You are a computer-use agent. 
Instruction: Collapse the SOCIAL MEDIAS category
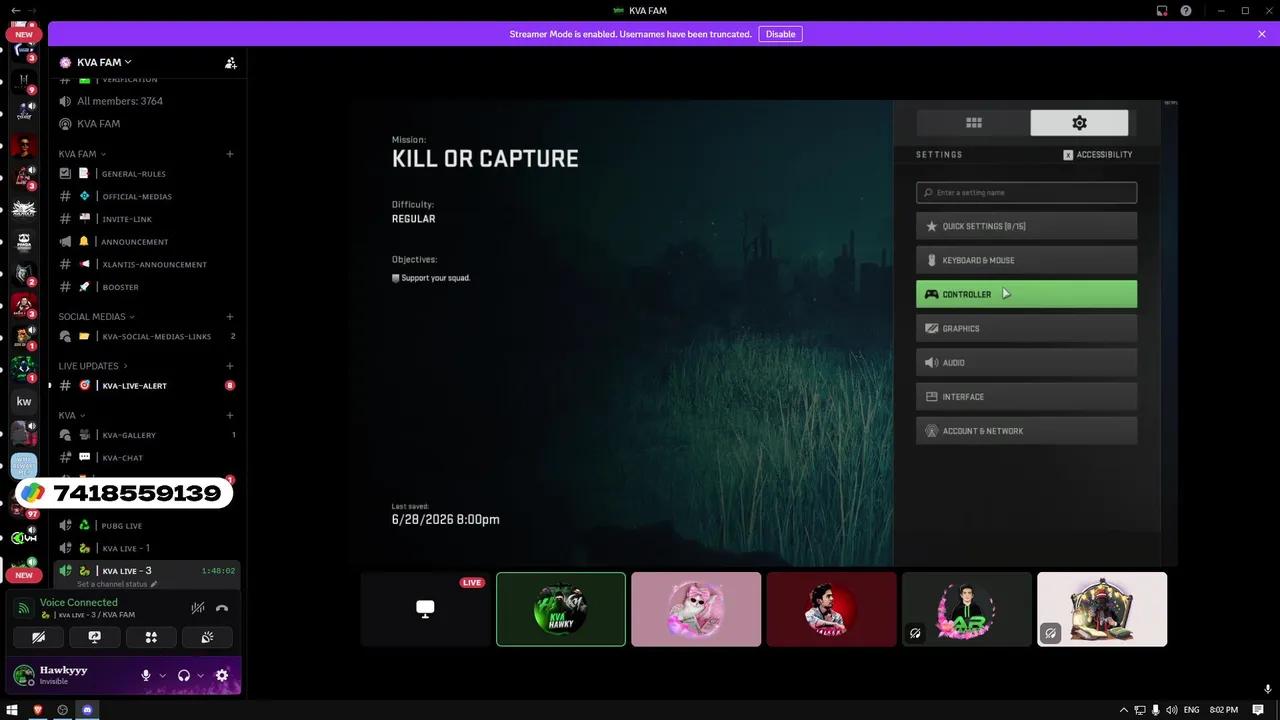[96, 317]
